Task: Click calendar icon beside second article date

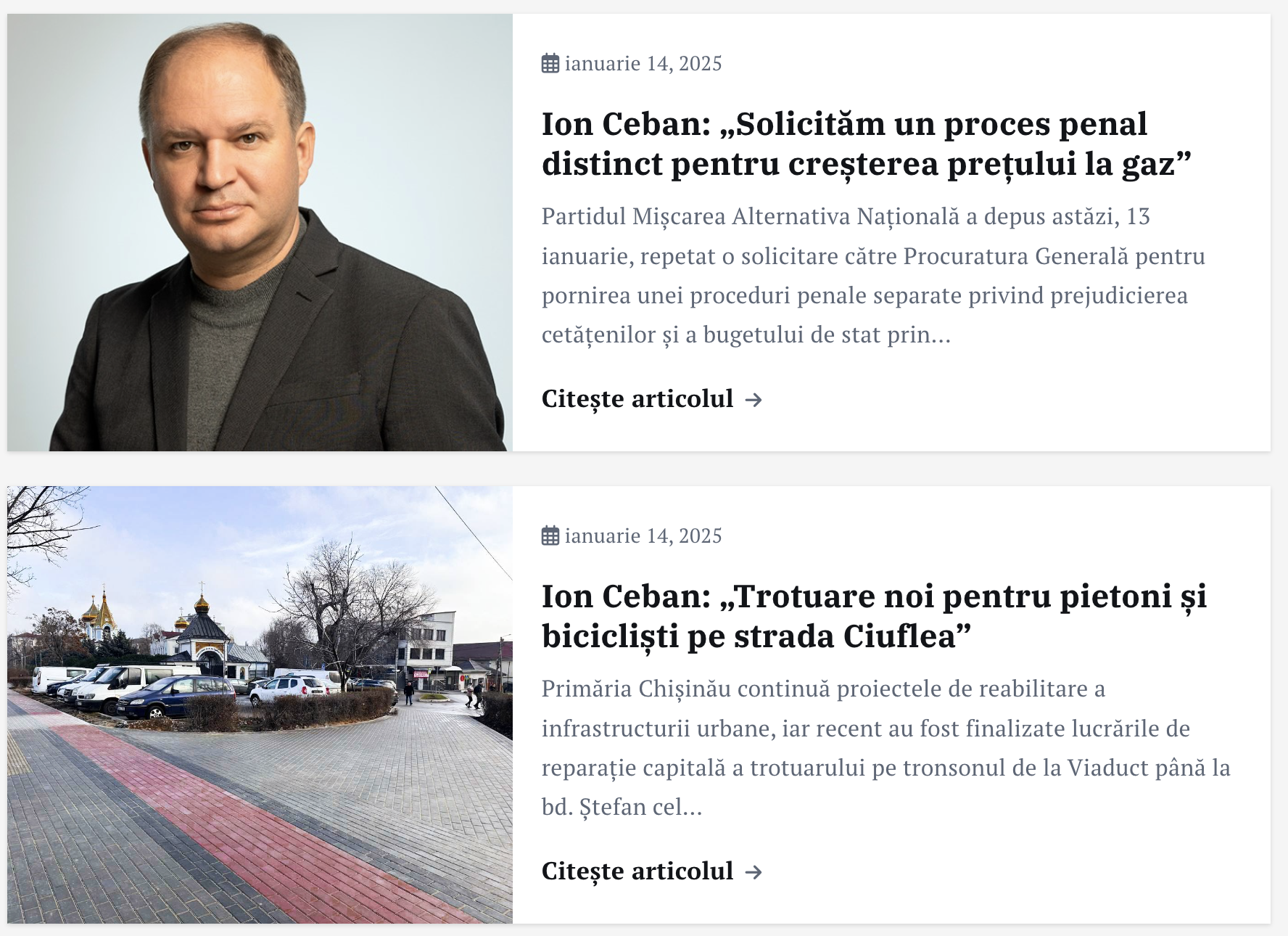Action: 550,536
